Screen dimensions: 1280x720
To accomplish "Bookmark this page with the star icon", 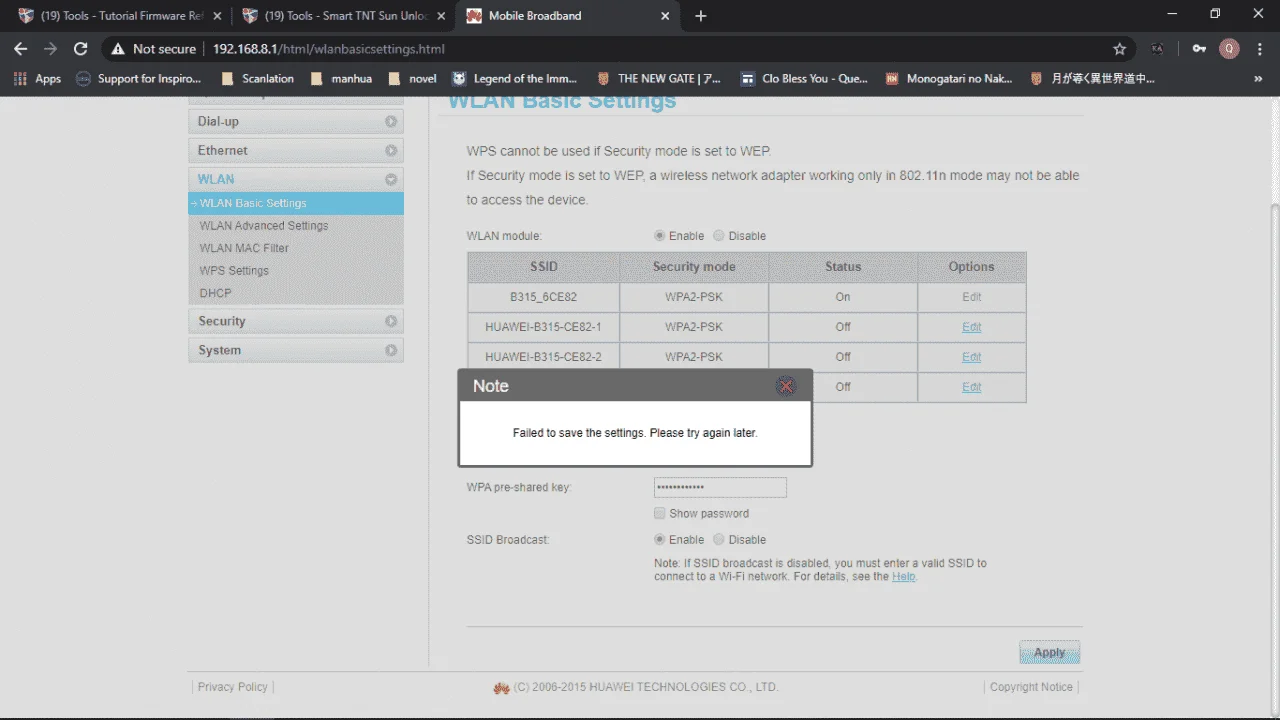I will click(x=1119, y=48).
